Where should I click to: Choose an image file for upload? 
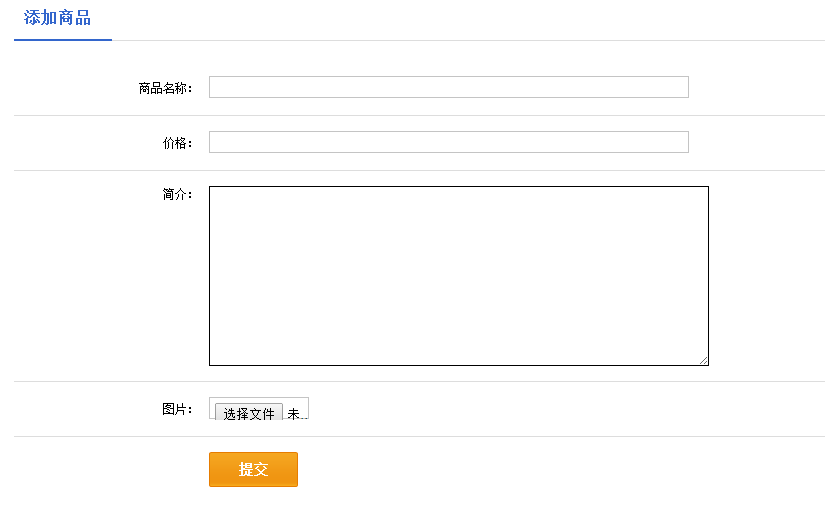[x=249, y=413]
